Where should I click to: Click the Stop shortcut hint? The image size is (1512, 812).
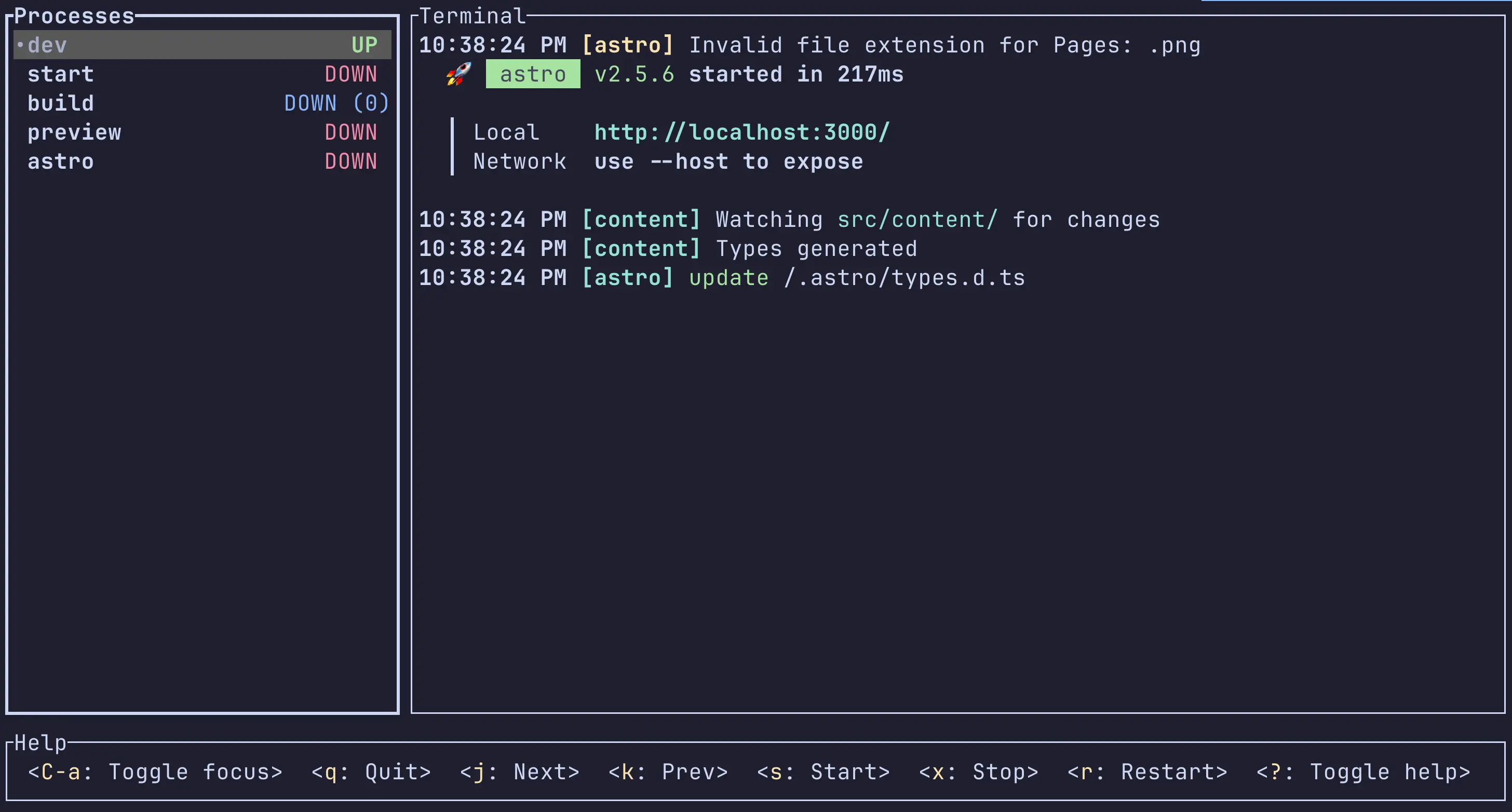pyautogui.click(x=978, y=772)
